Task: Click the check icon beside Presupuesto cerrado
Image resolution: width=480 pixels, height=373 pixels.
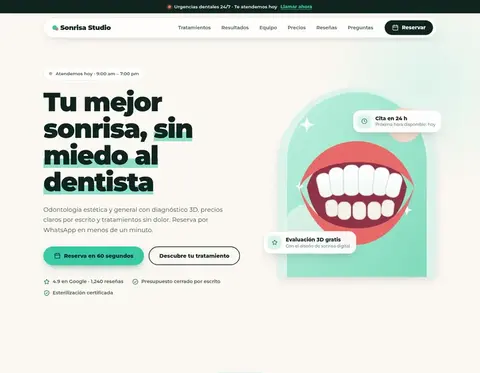Action: (135, 282)
